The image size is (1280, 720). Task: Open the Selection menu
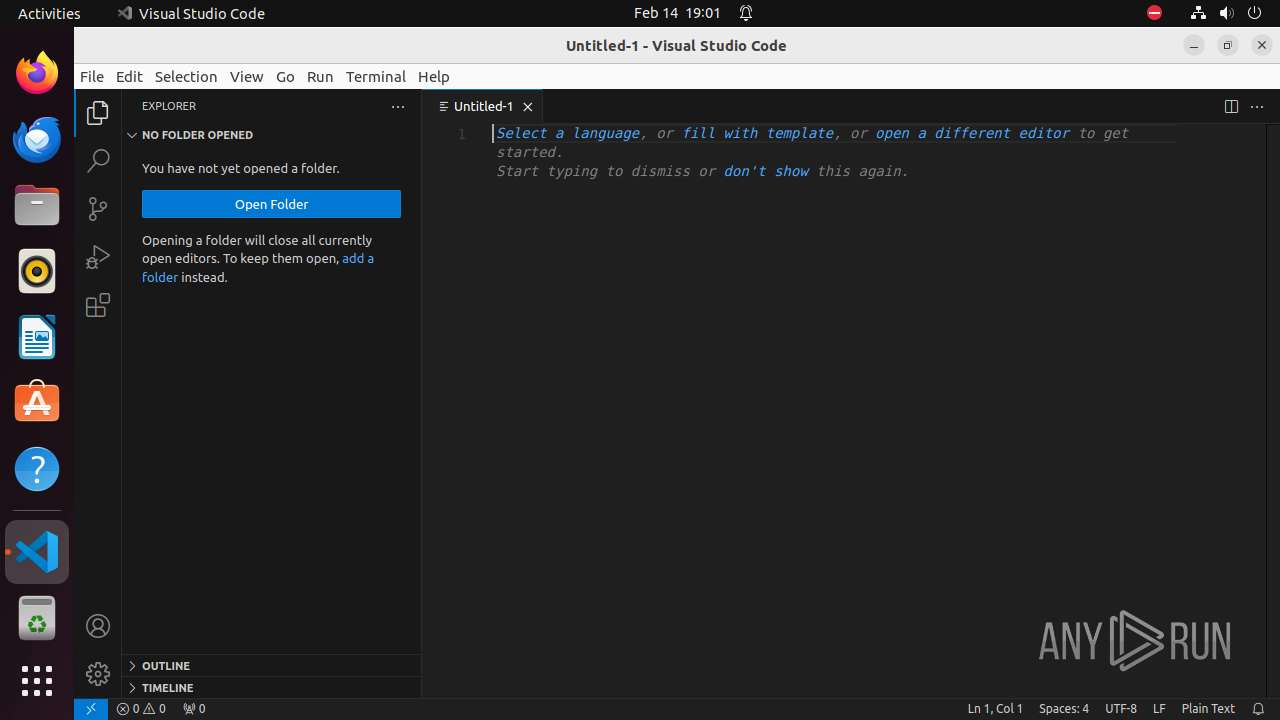(186, 77)
